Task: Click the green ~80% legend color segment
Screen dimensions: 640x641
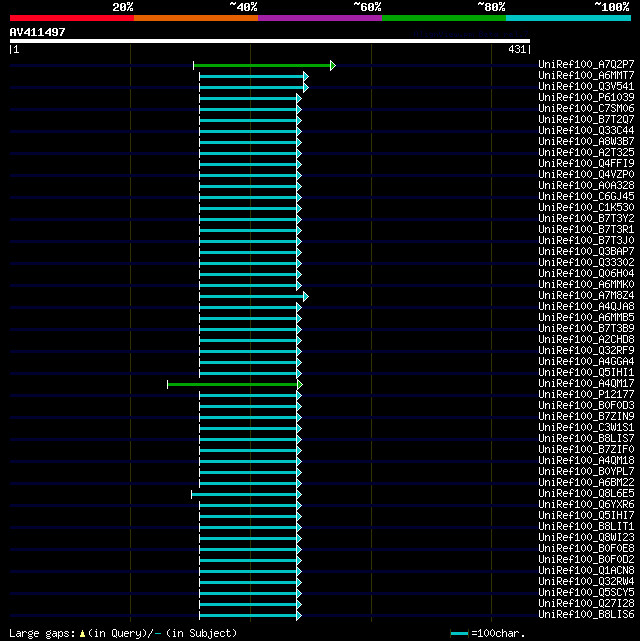Action: point(444,18)
